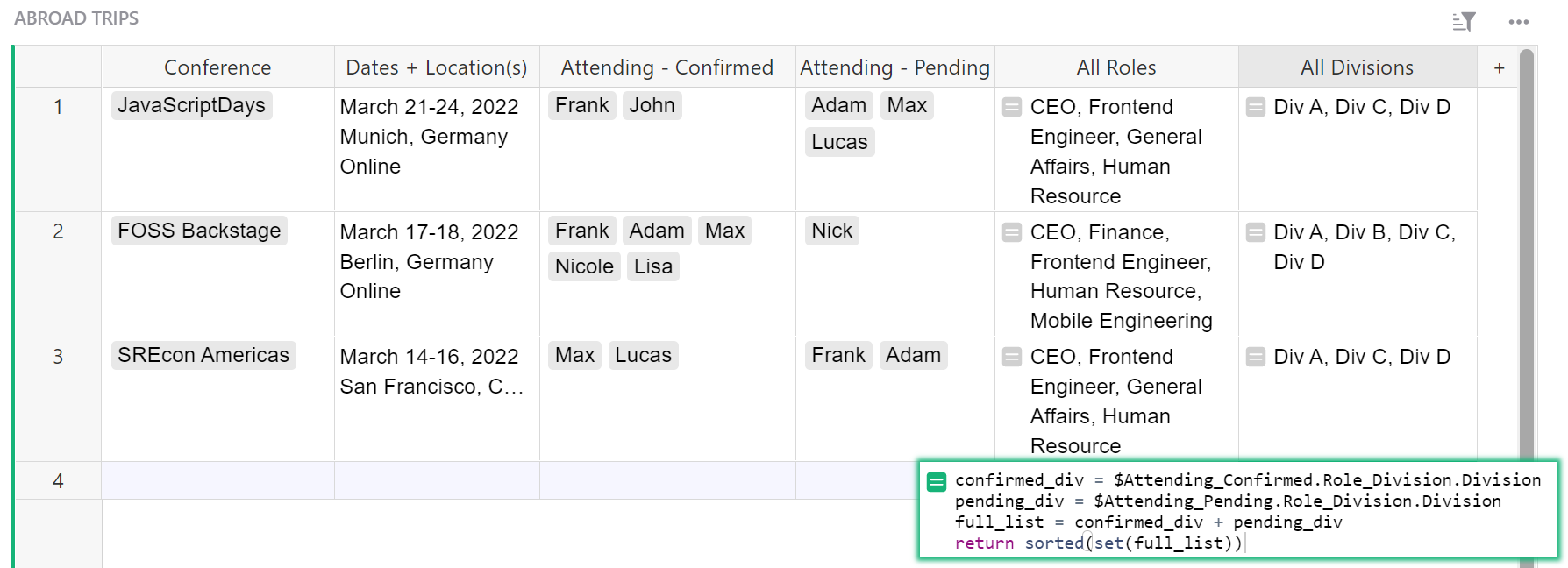
Task: Select the Conference column header
Action: coord(217,67)
